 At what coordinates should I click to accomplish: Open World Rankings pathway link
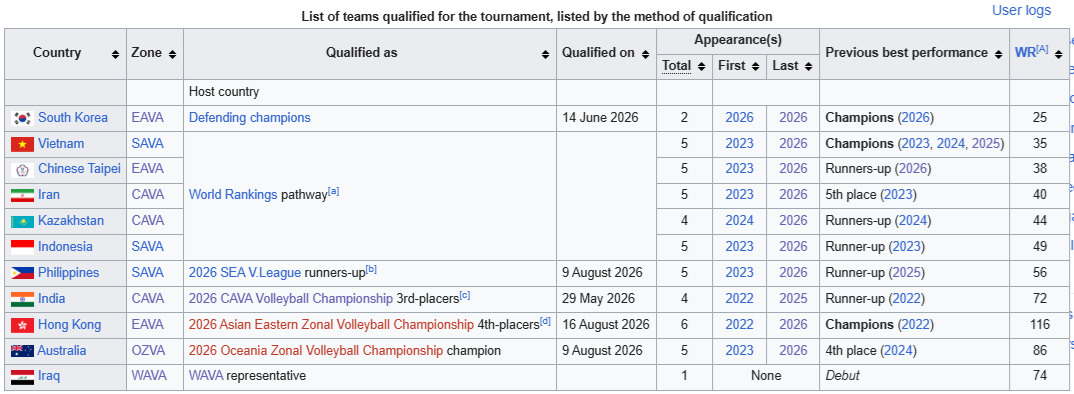pyautogui.click(x=233, y=195)
